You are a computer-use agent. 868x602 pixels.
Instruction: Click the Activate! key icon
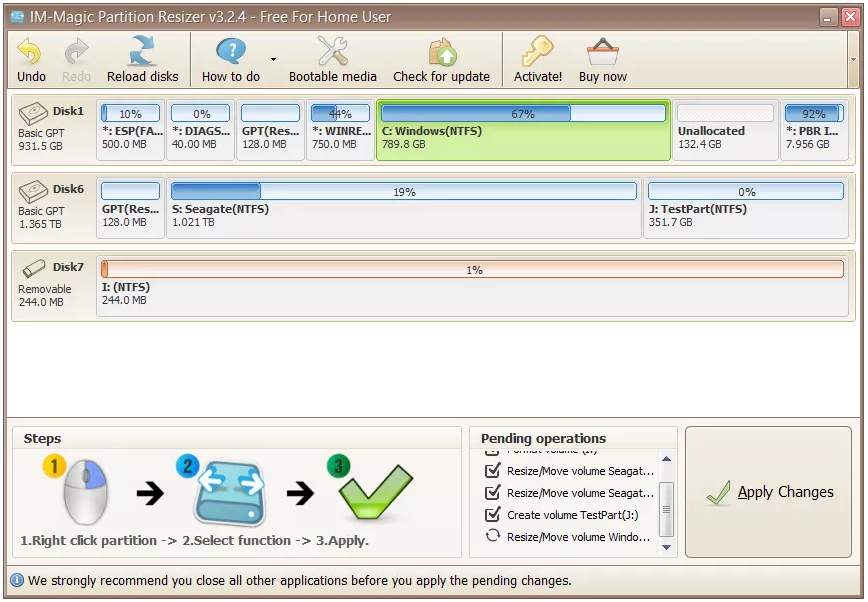[537, 52]
